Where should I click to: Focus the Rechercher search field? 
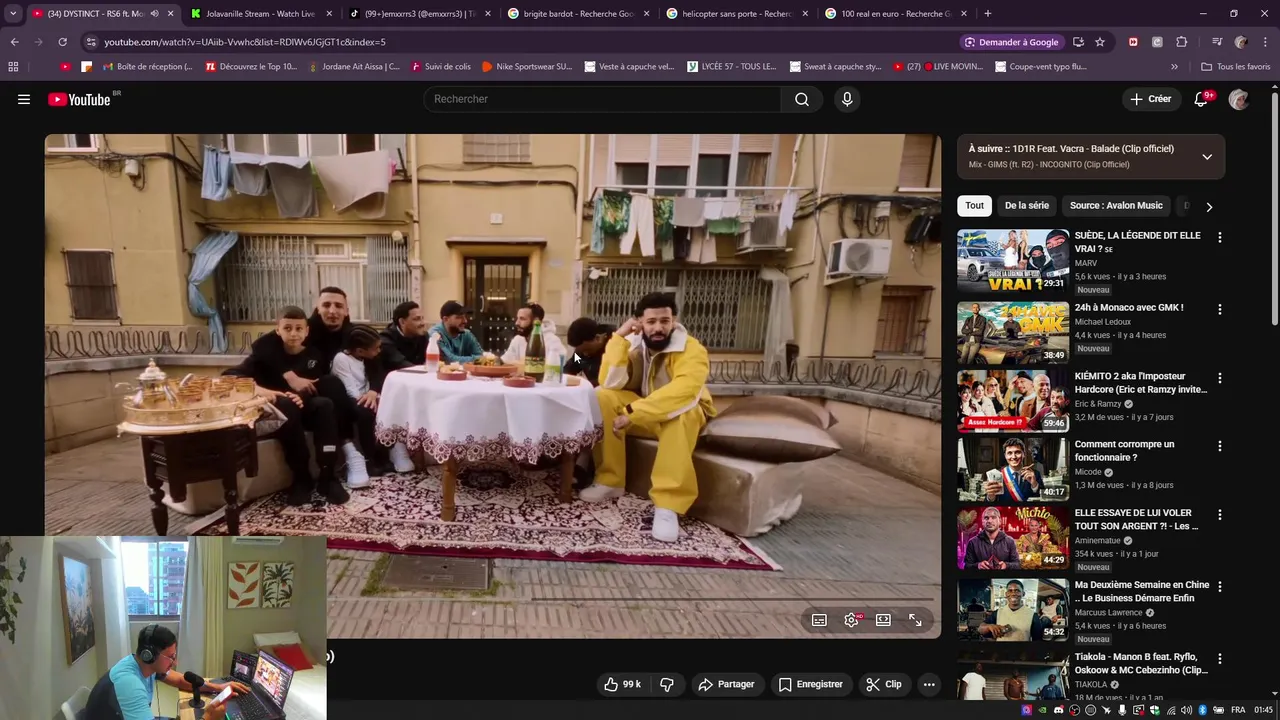pos(603,99)
